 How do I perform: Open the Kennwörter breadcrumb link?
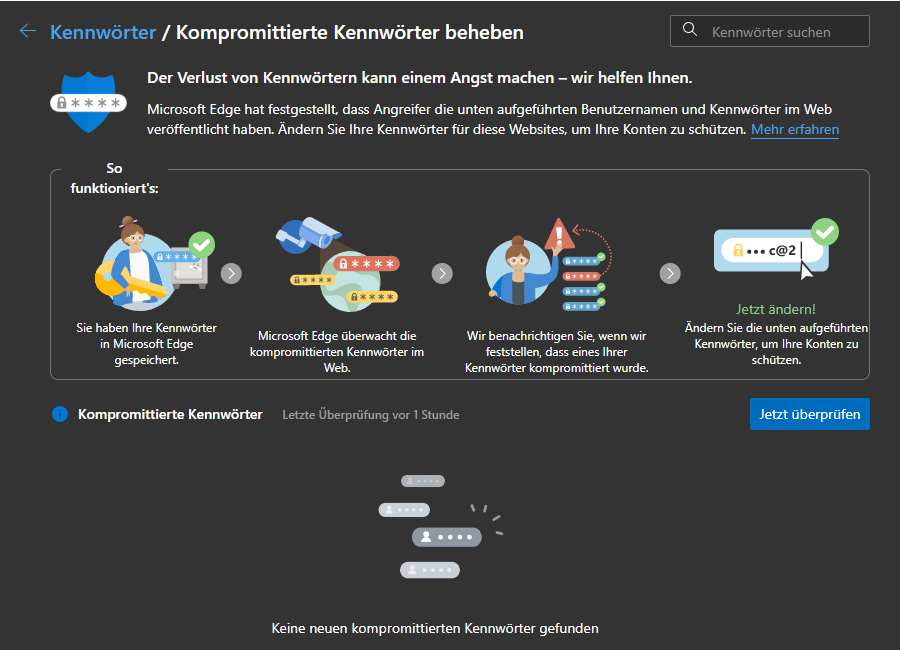click(103, 32)
